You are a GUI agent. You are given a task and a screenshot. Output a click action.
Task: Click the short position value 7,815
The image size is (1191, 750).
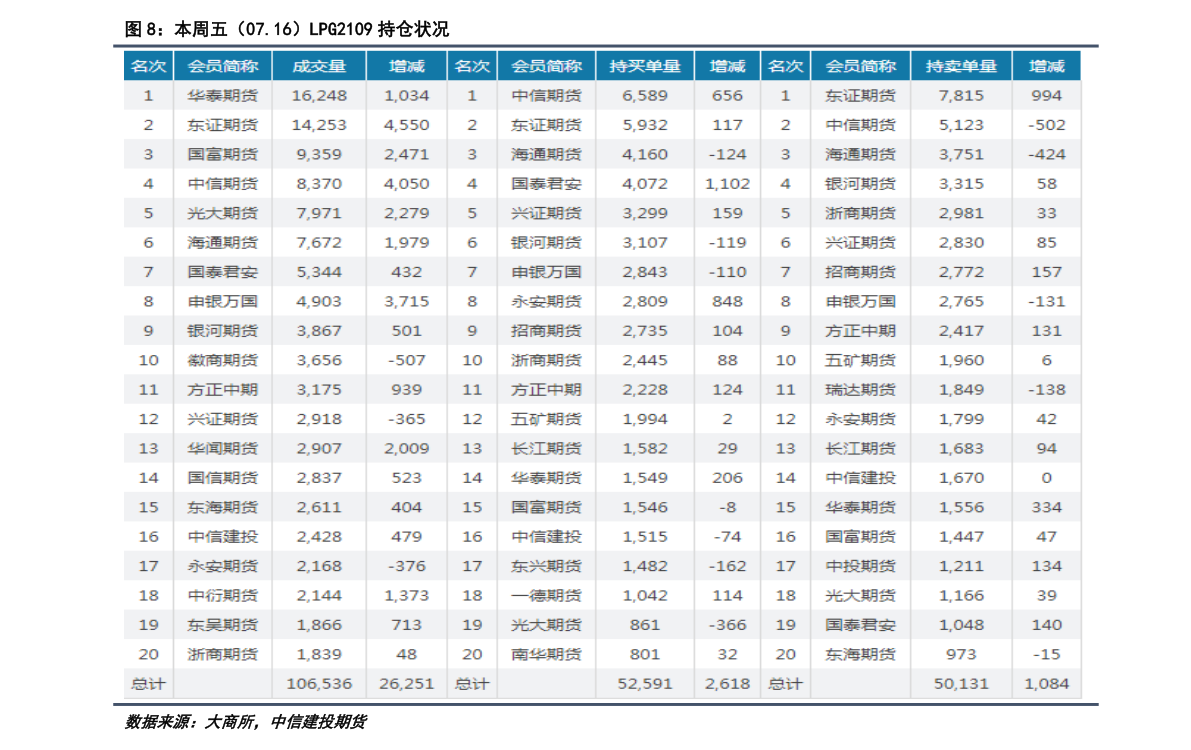(961, 96)
